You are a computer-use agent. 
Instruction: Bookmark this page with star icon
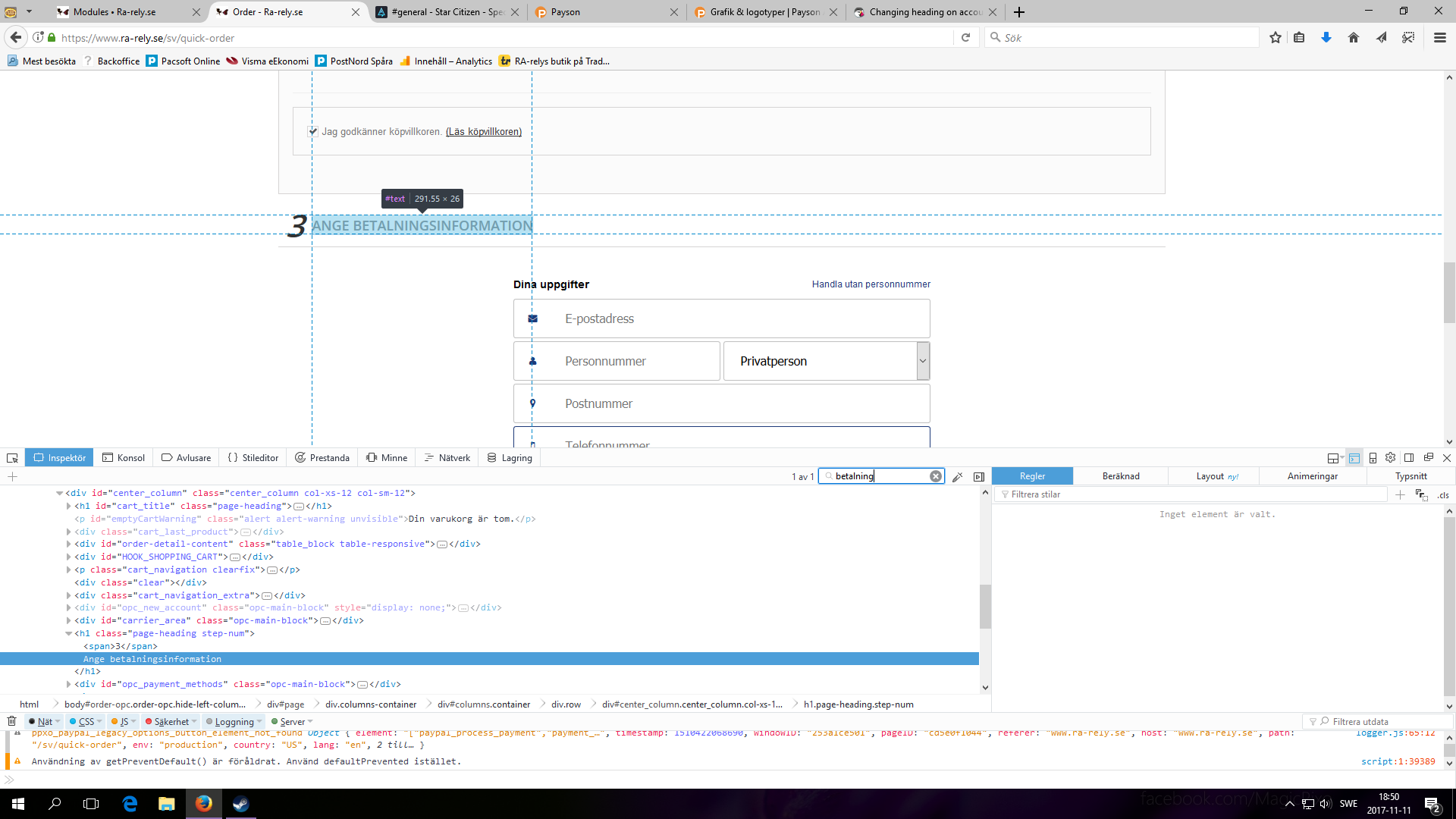point(1276,37)
